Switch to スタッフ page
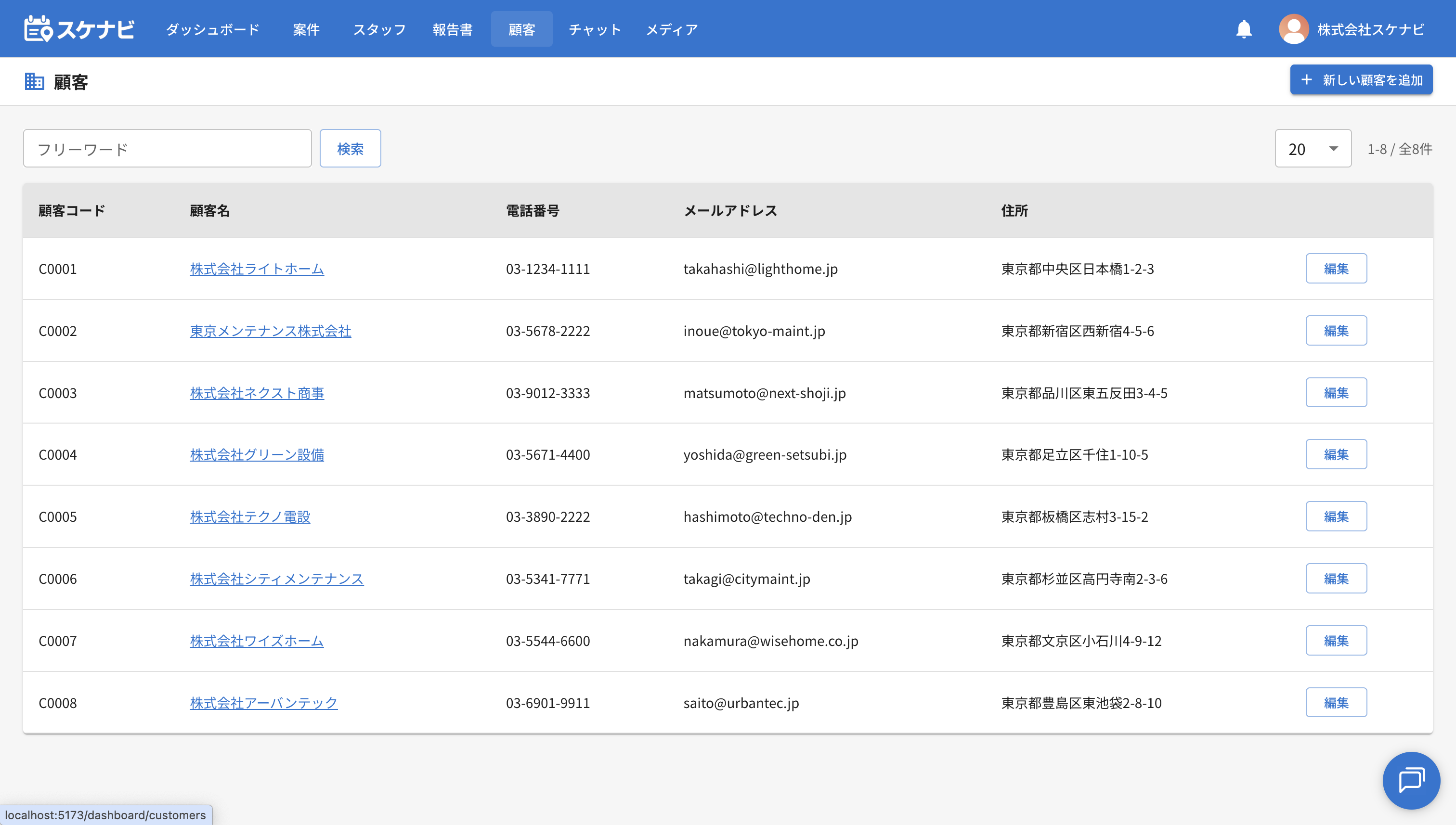Viewport: 1456px width, 825px height. tap(379, 29)
